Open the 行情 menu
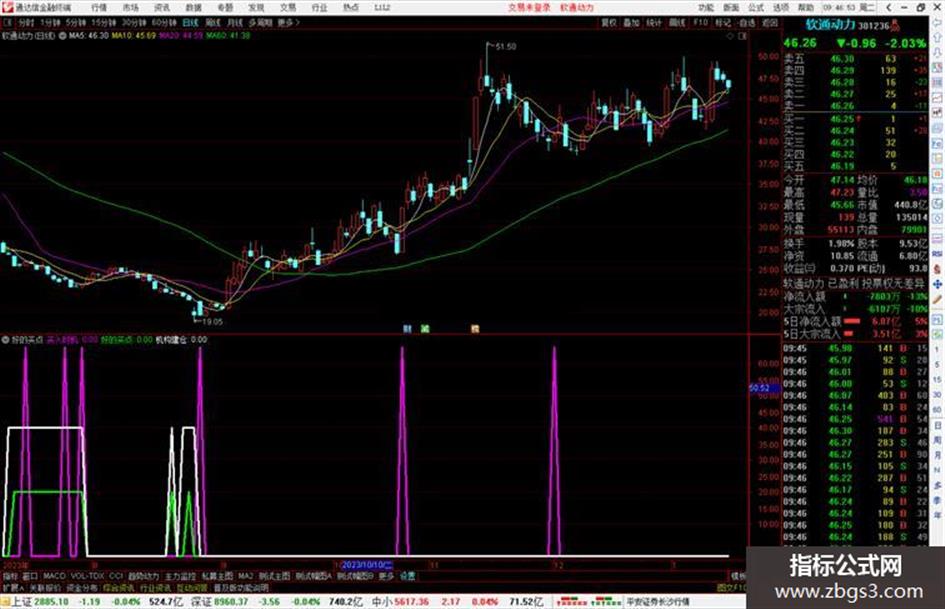Image resolution: width=945 pixels, height=609 pixels. tap(99, 8)
